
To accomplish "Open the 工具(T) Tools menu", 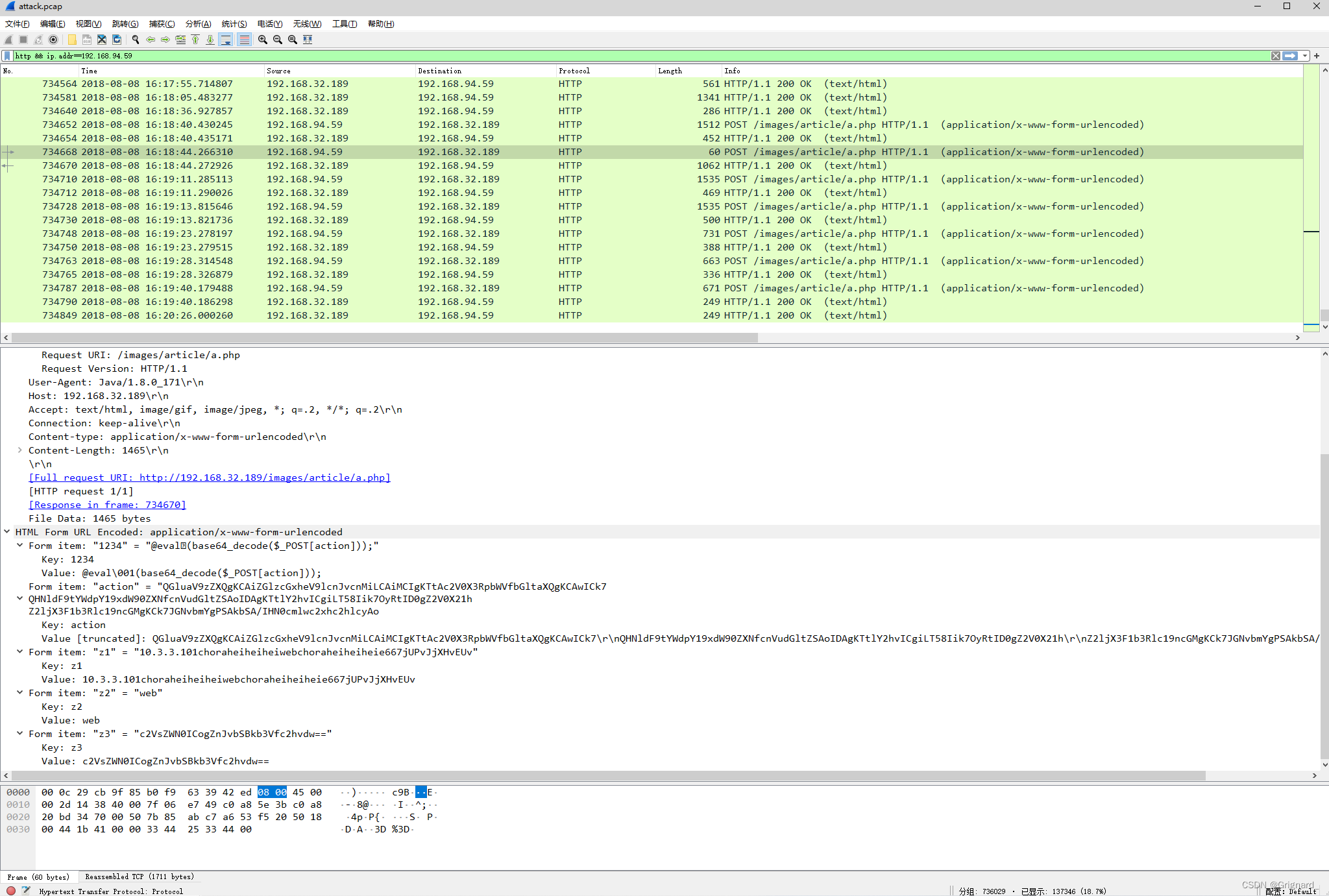I will coord(345,24).
